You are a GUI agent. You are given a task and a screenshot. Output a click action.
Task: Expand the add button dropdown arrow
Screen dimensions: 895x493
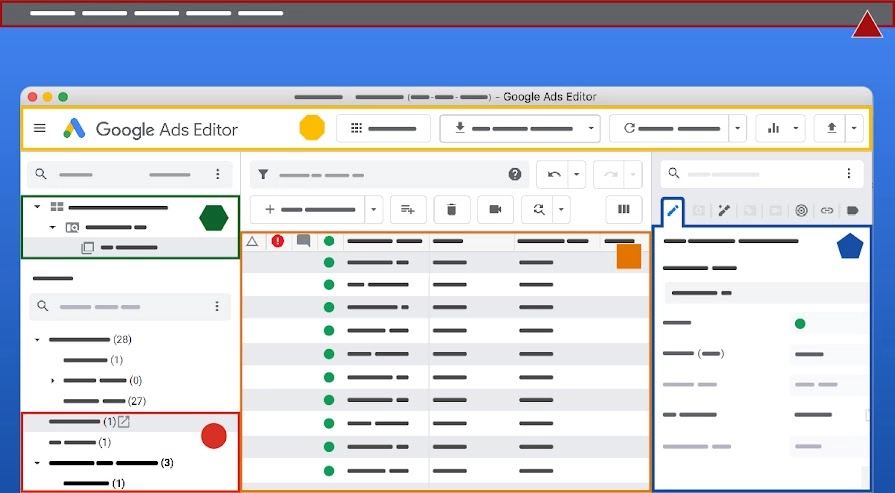[x=373, y=209]
